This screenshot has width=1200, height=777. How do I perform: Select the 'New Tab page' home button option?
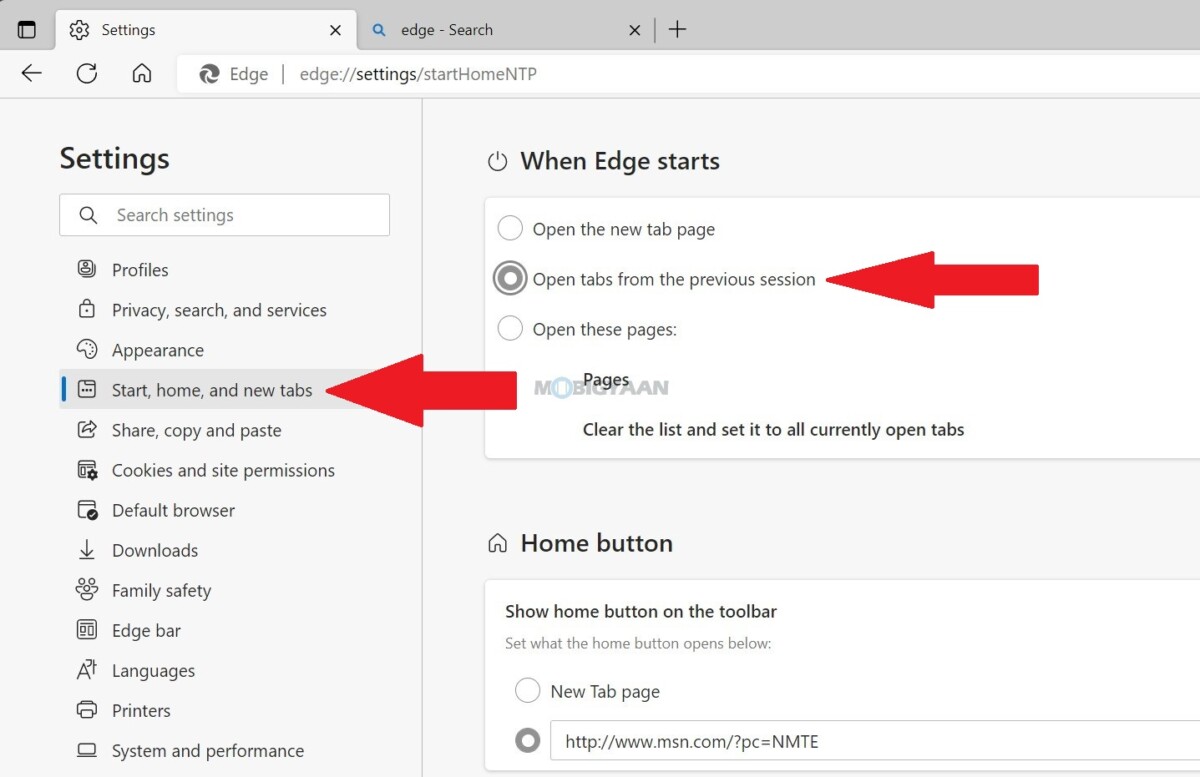527,691
